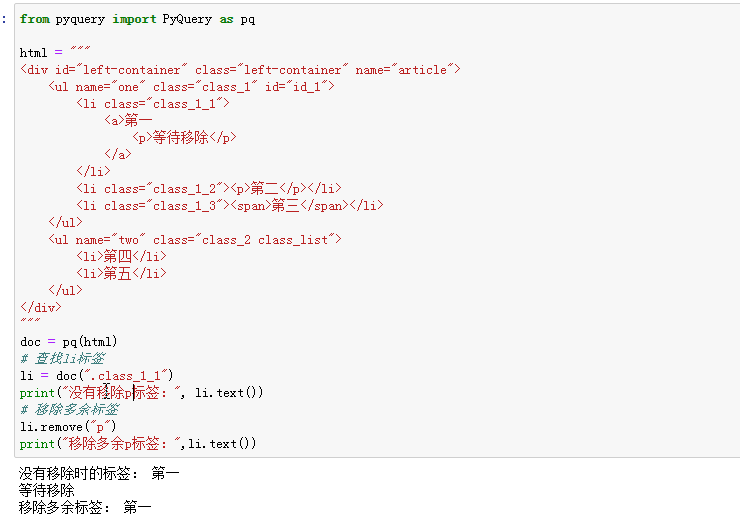Click the <li>第四</li> line

[121, 256]
